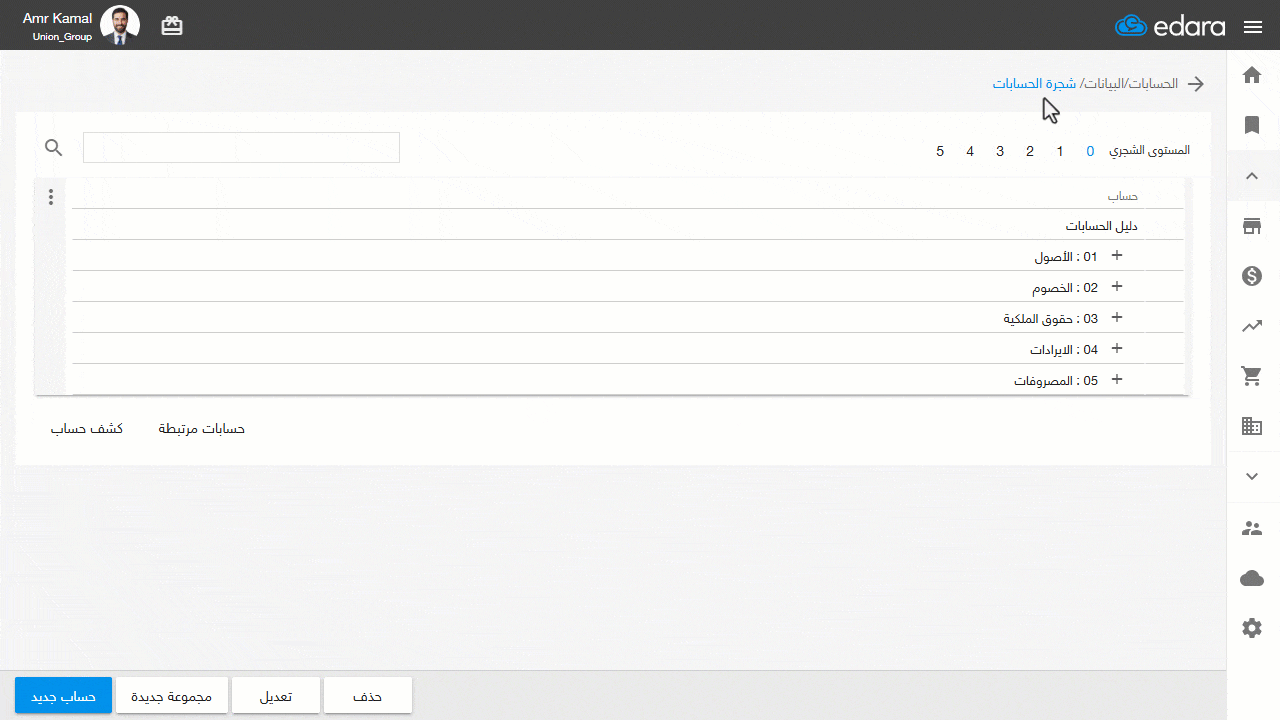The image size is (1280, 720).
Task: Open the cloud icon in sidebar
Action: (x=1252, y=578)
